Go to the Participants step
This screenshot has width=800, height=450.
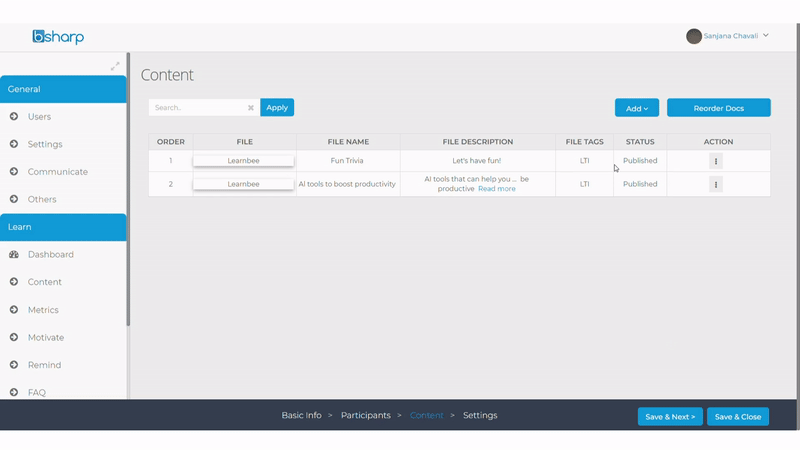366,415
